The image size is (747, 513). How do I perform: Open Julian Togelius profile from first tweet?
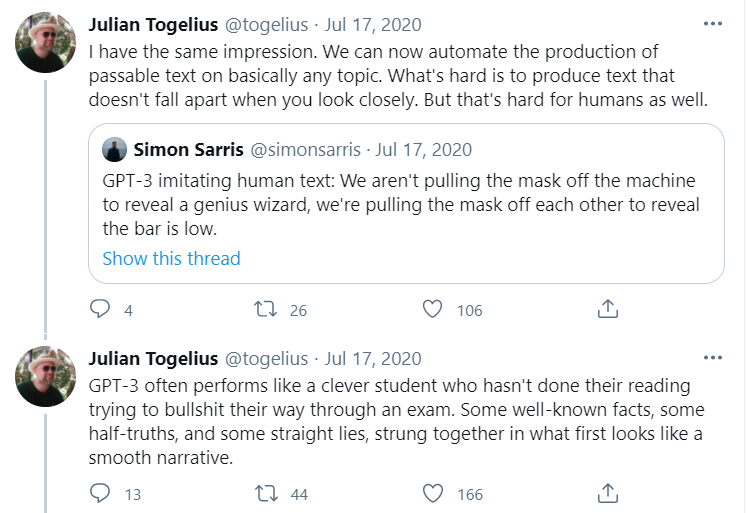click(x=154, y=25)
